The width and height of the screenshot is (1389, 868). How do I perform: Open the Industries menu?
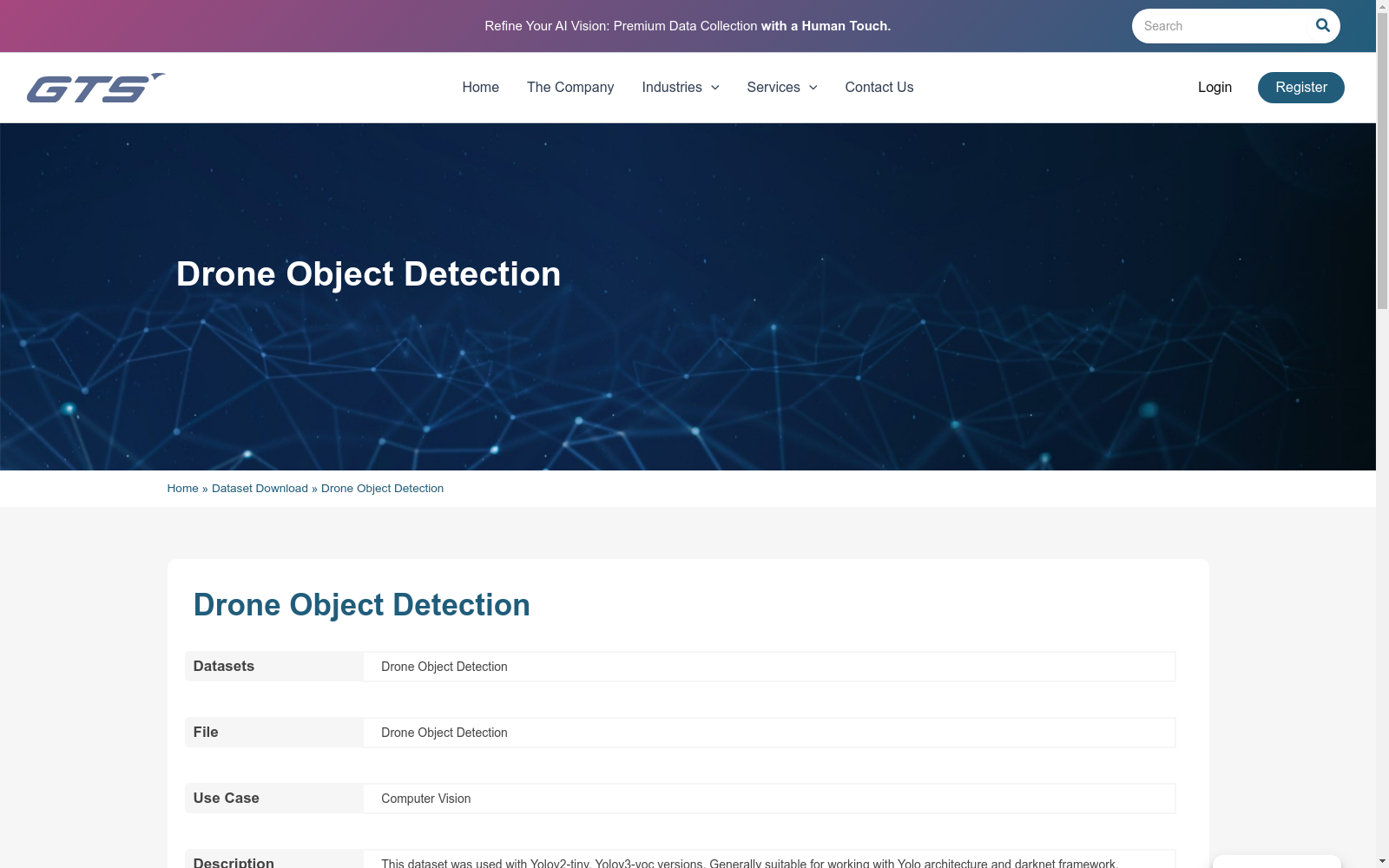tap(672, 87)
